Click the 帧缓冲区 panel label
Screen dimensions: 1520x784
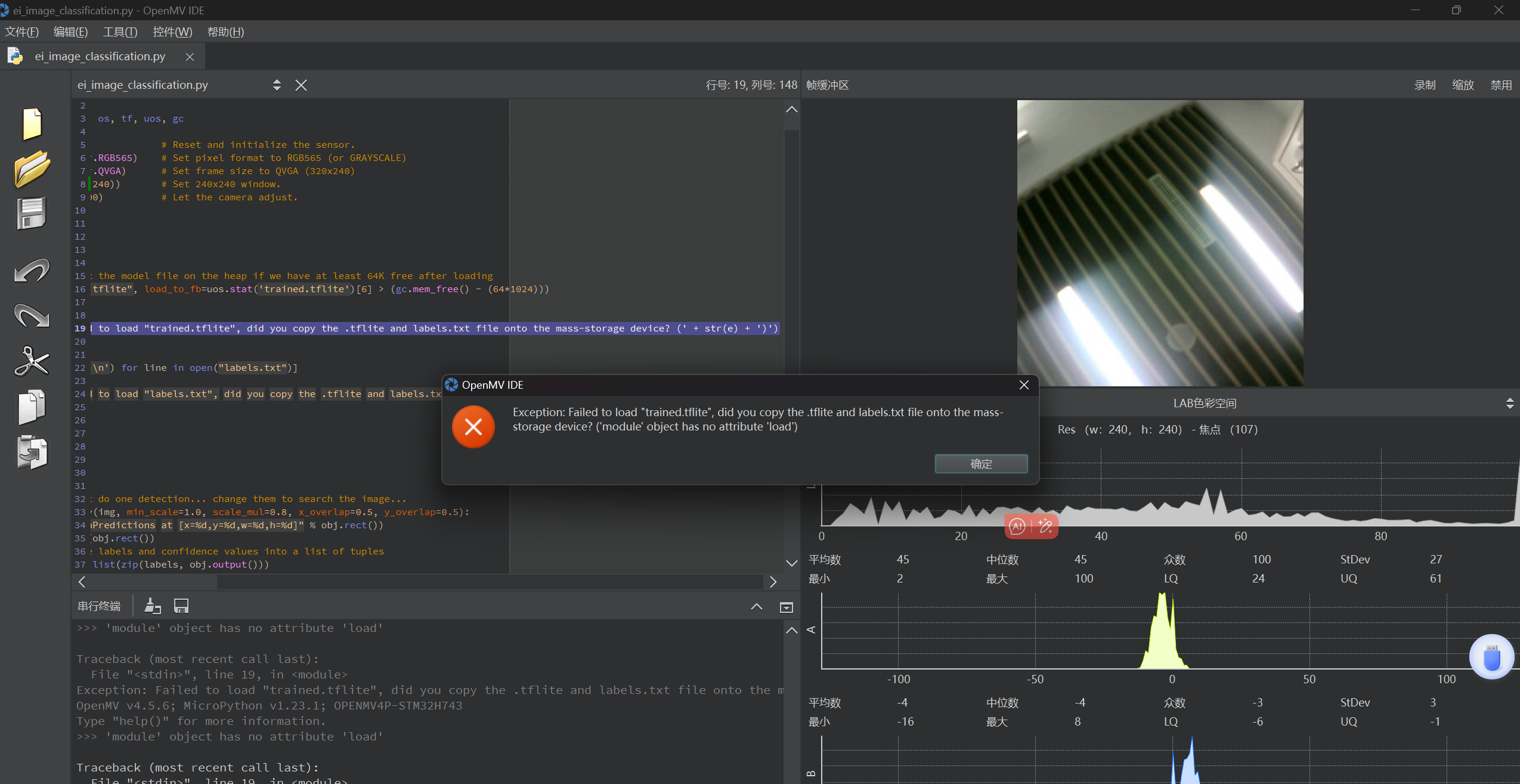pyautogui.click(x=827, y=85)
